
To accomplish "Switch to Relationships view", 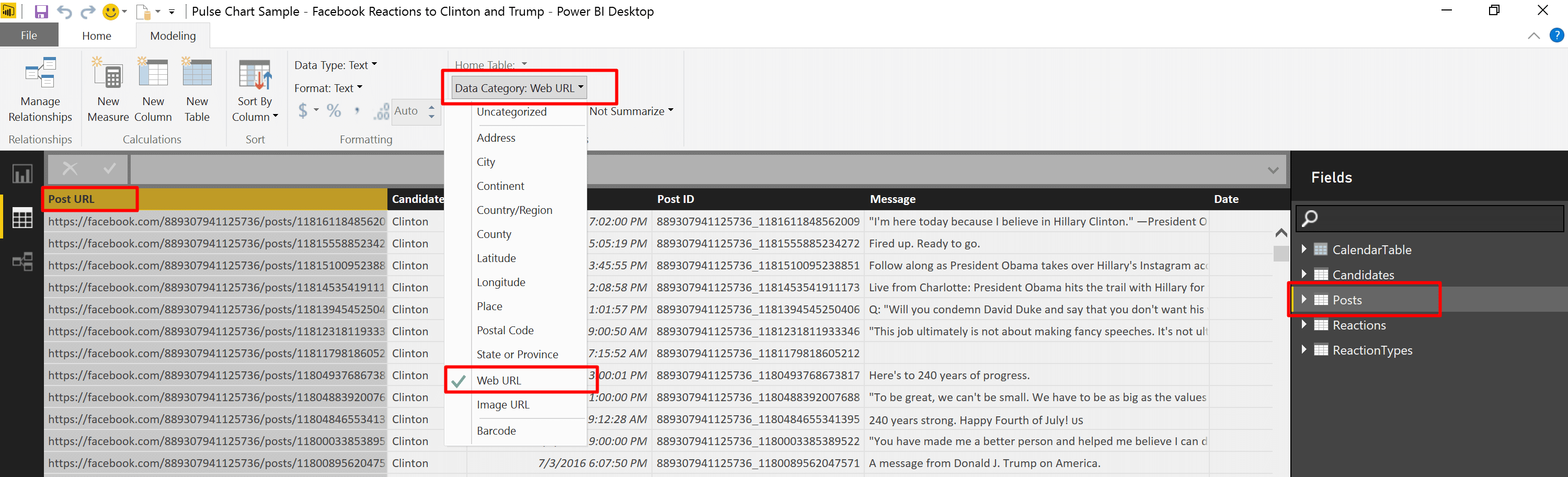I will 22,262.
